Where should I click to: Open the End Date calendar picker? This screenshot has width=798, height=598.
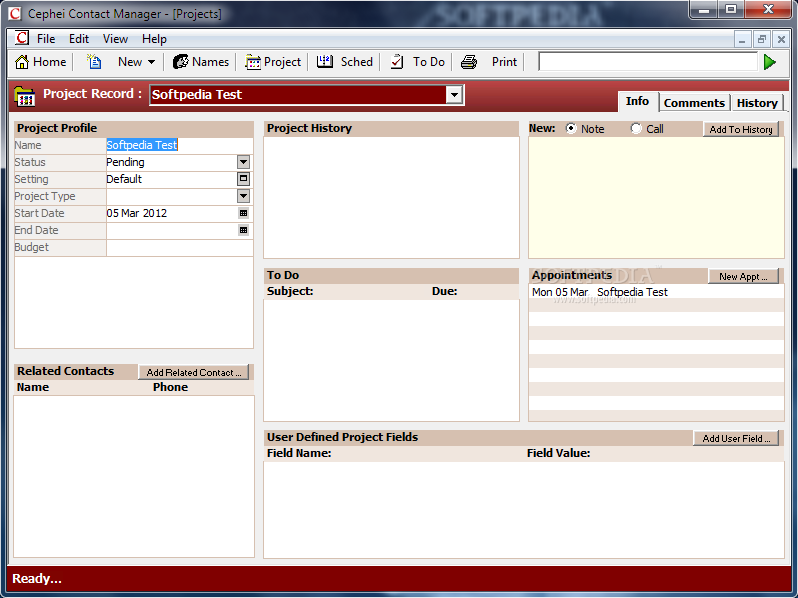(243, 230)
